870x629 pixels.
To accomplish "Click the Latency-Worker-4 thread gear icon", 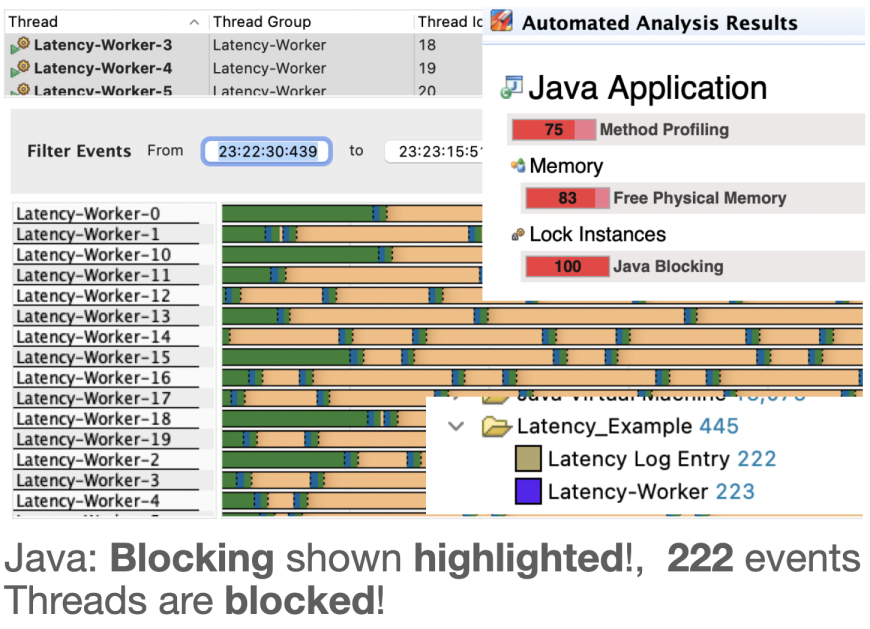I will coord(20,68).
